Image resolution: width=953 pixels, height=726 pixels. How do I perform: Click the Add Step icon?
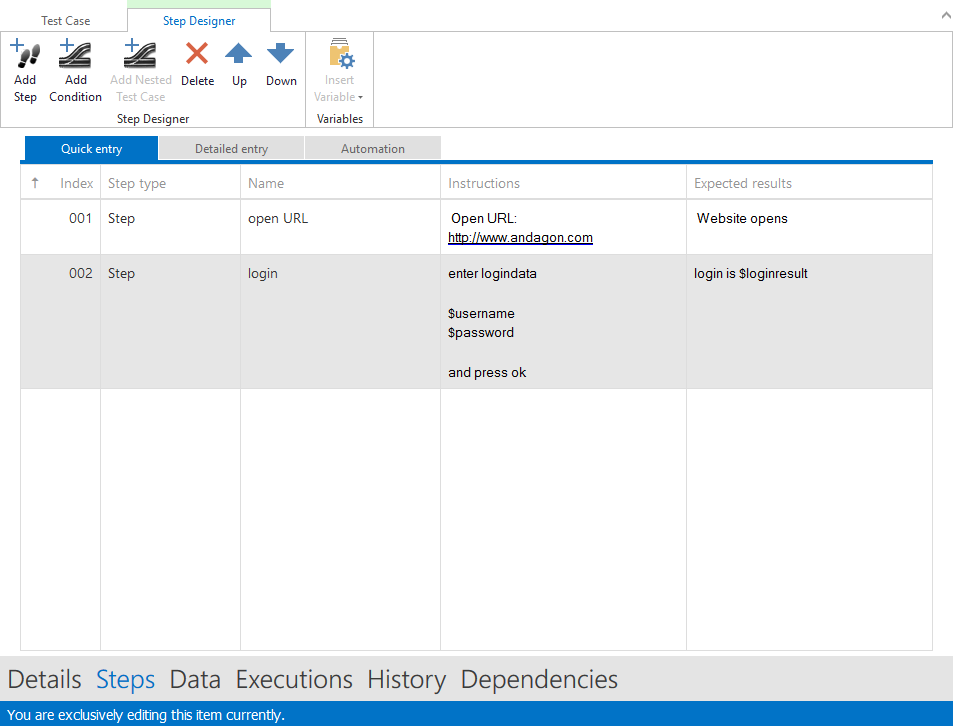tap(25, 55)
